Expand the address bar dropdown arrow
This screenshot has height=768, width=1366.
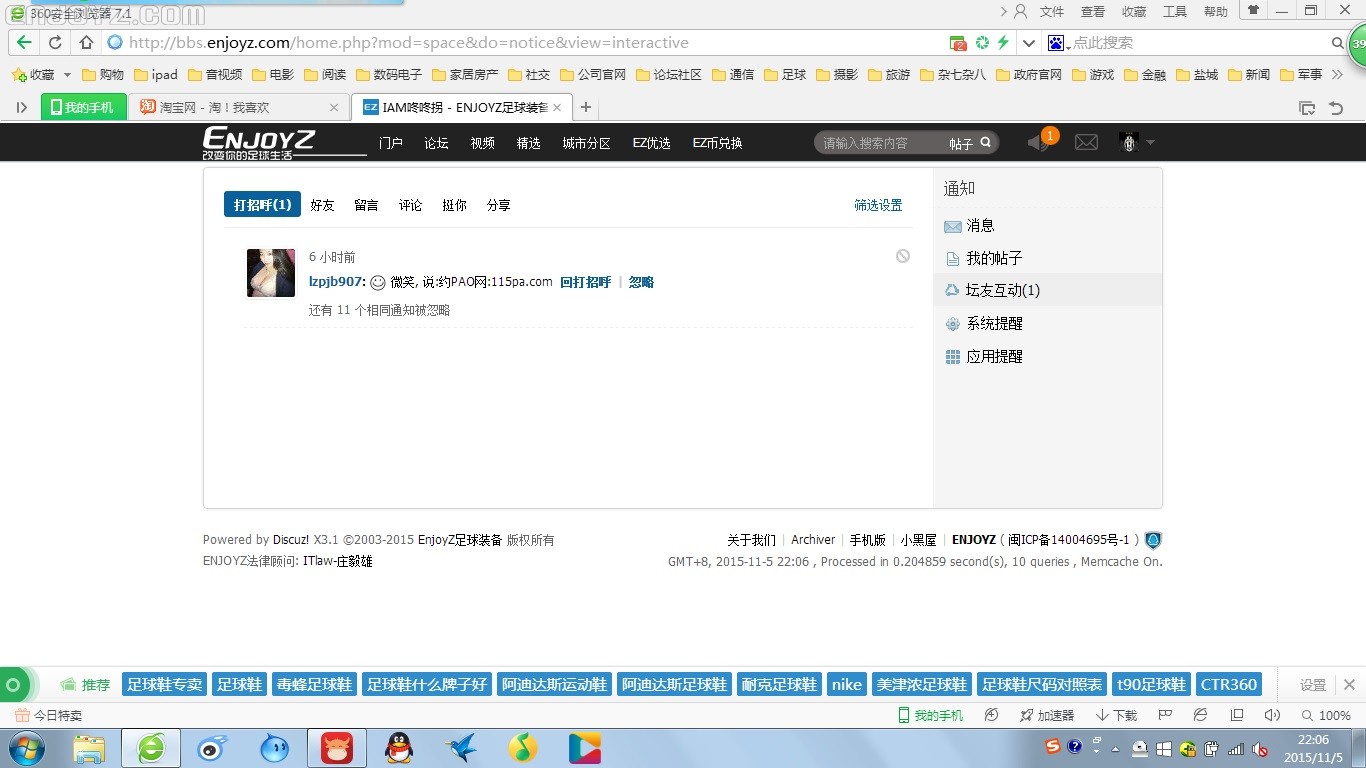point(1028,43)
